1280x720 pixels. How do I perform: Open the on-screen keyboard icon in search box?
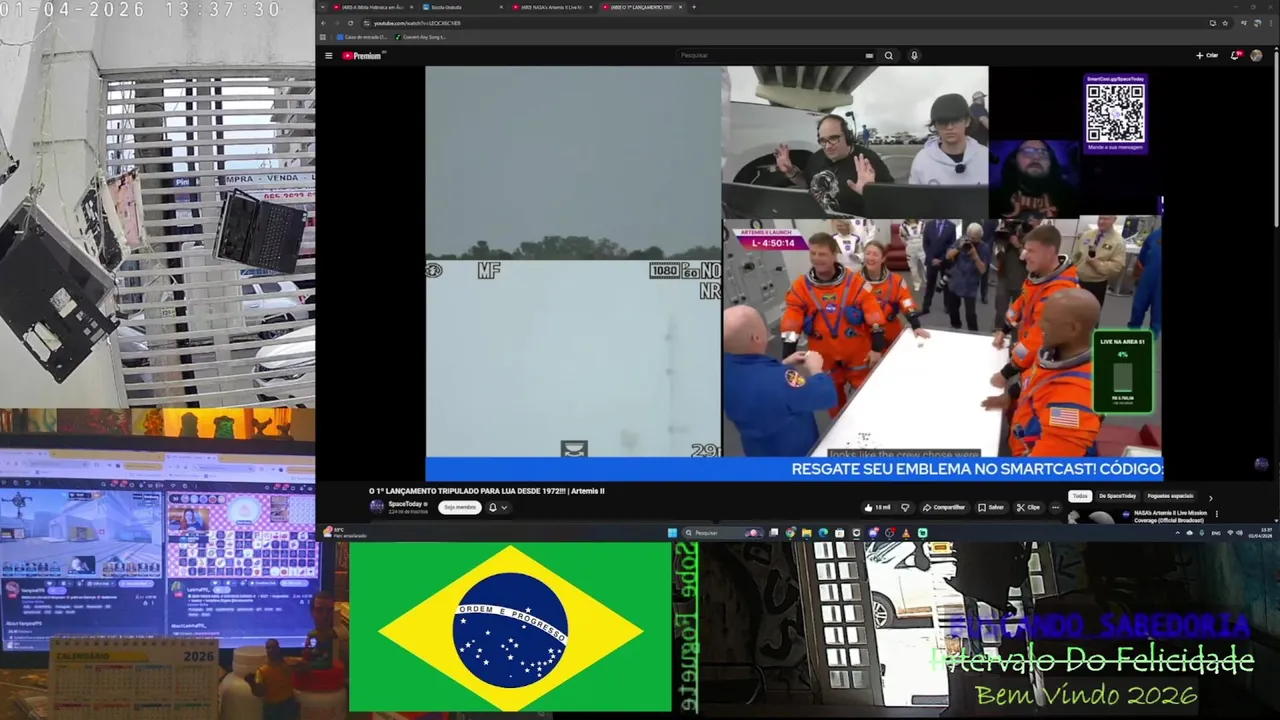869,56
